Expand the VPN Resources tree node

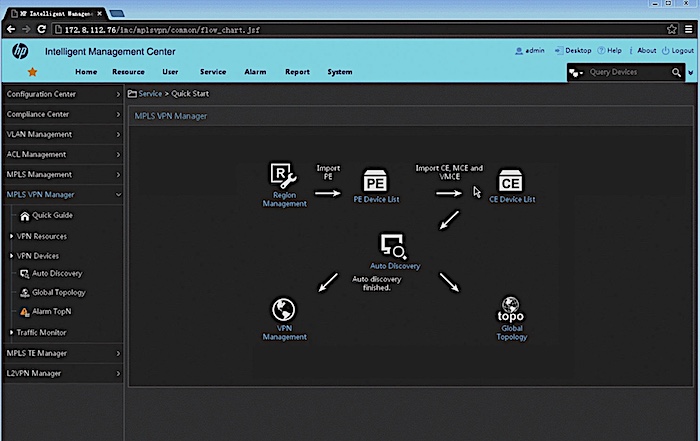click(x=11, y=236)
